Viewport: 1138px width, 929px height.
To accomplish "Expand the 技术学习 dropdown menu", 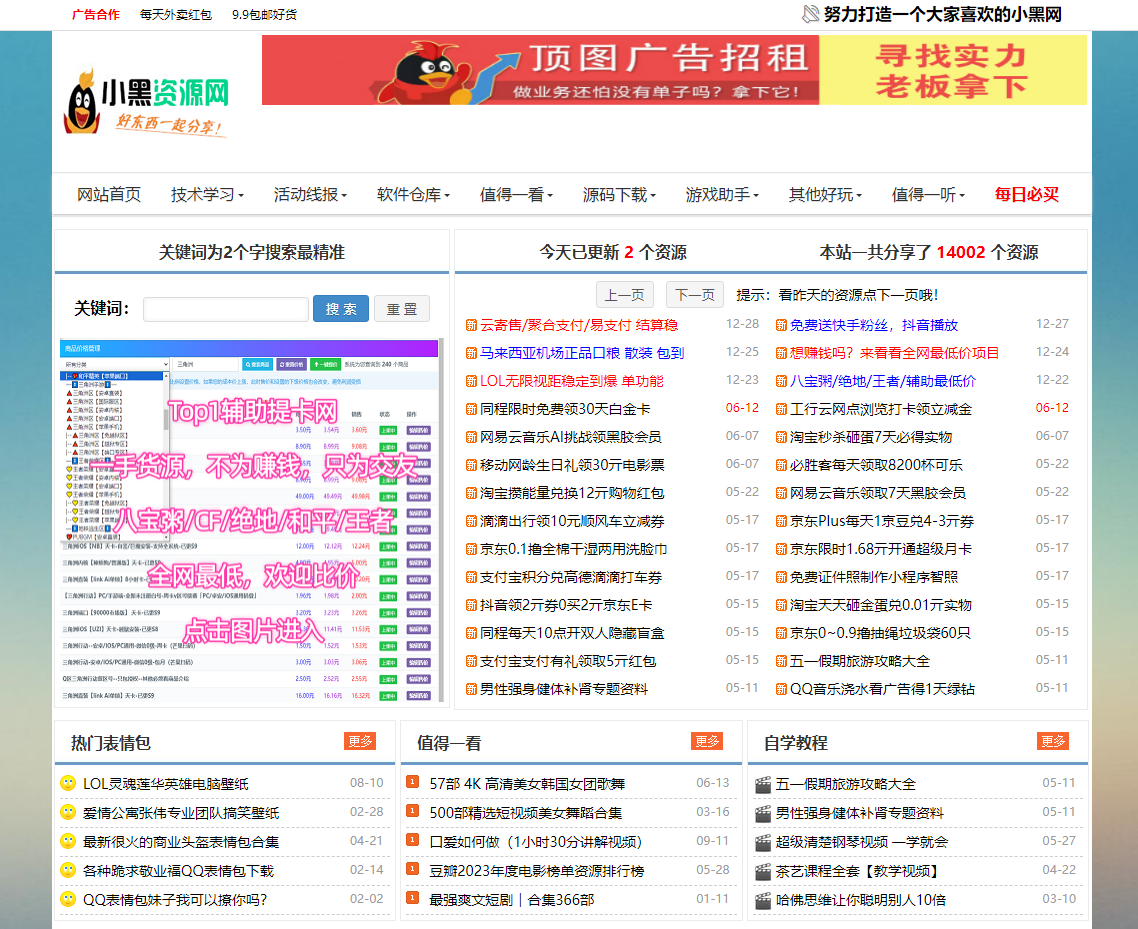I will click(x=208, y=195).
